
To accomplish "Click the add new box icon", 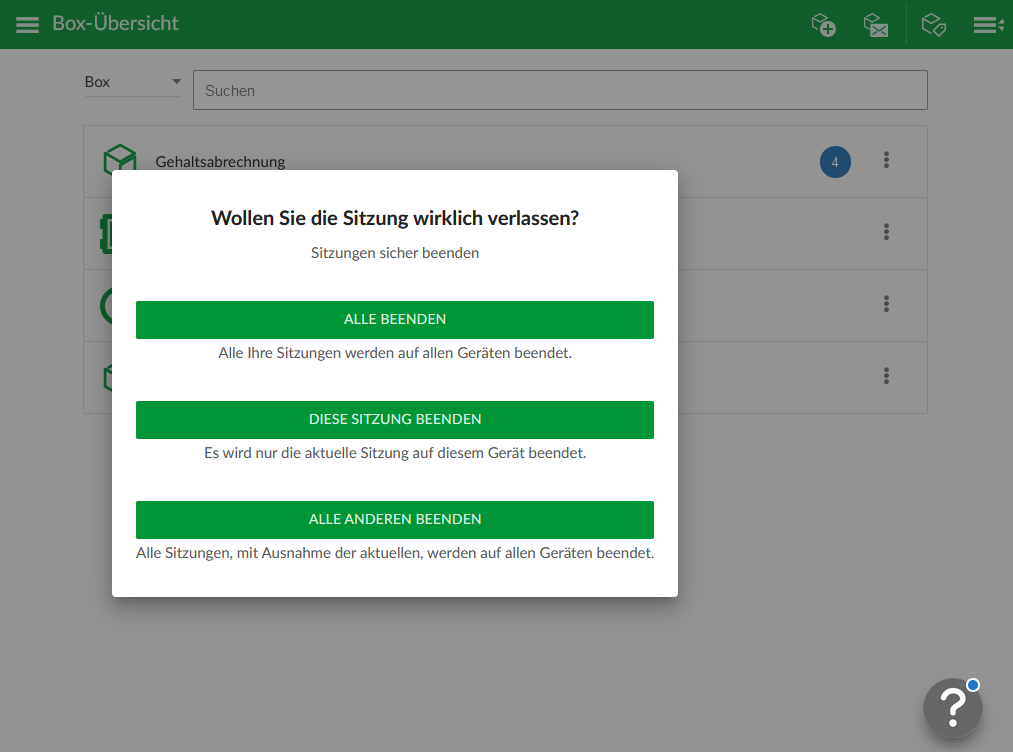I will [x=823, y=25].
